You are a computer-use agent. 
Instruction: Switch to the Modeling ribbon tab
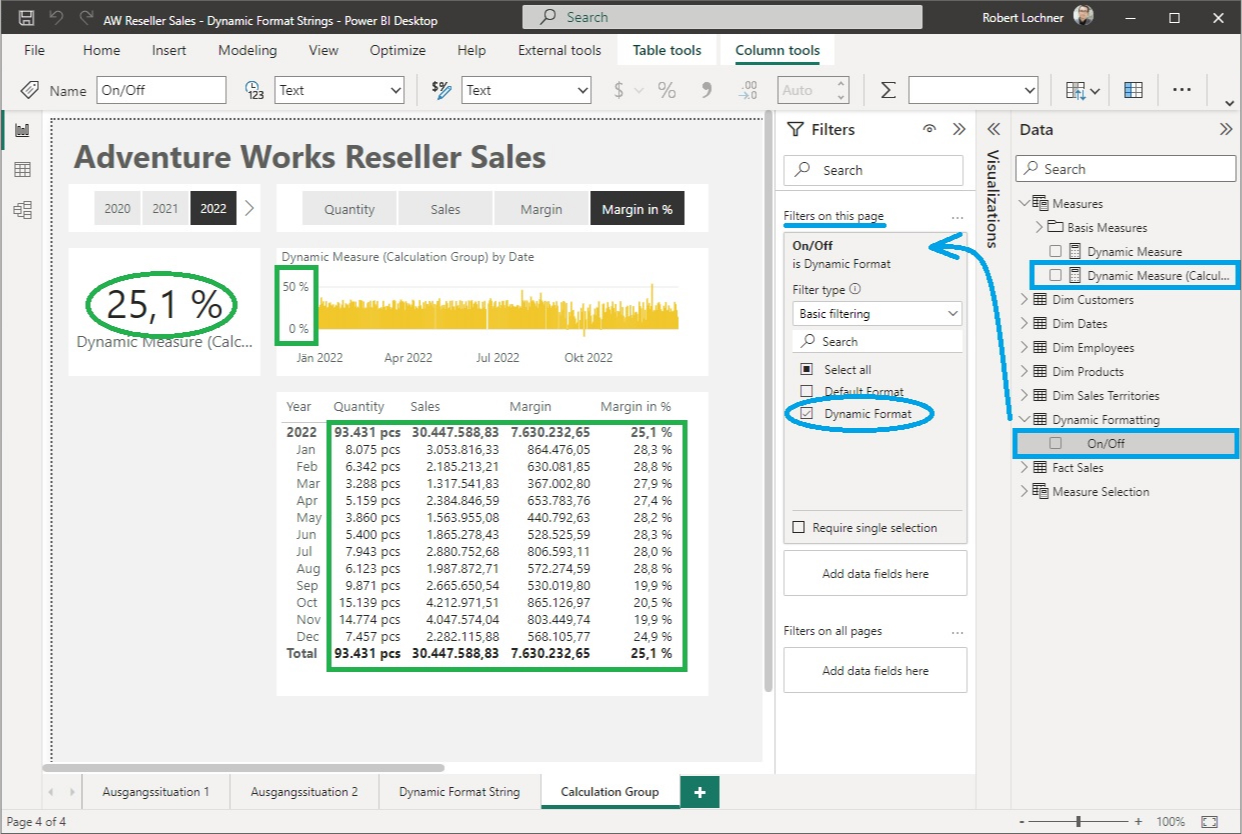pyautogui.click(x=247, y=50)
